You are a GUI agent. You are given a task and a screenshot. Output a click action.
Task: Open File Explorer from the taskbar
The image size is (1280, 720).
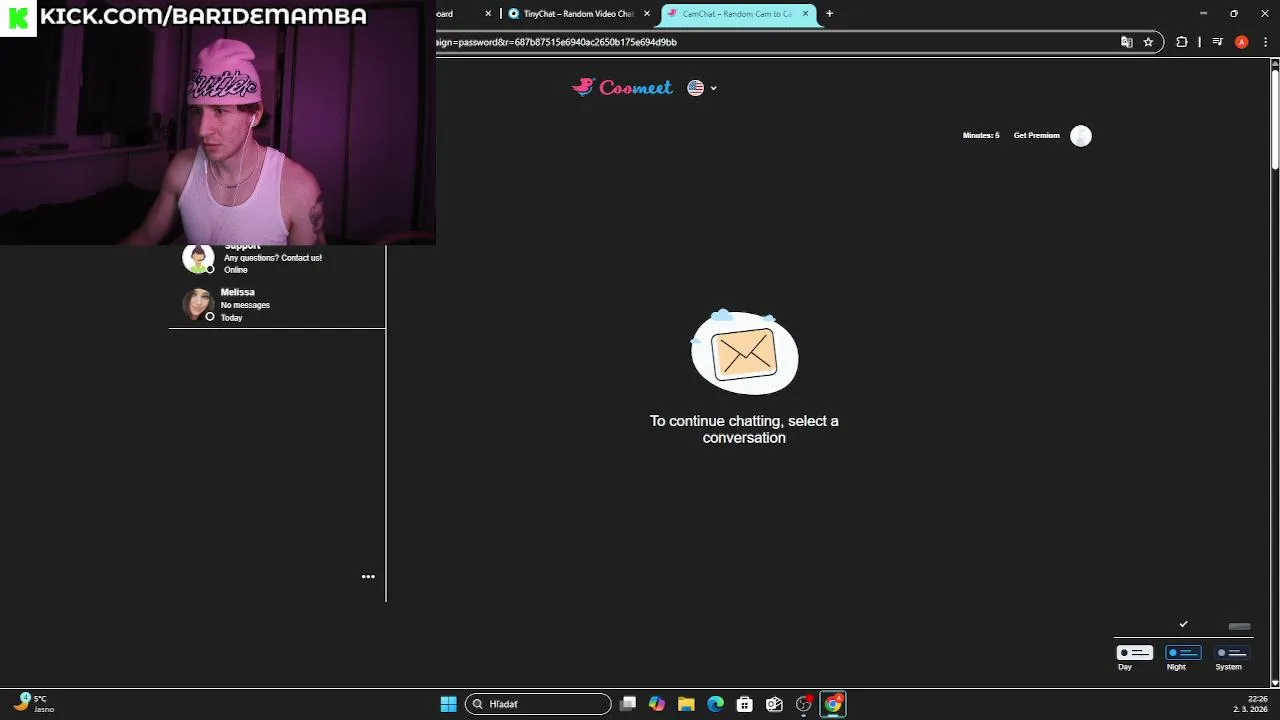click(x=686, y=704)
